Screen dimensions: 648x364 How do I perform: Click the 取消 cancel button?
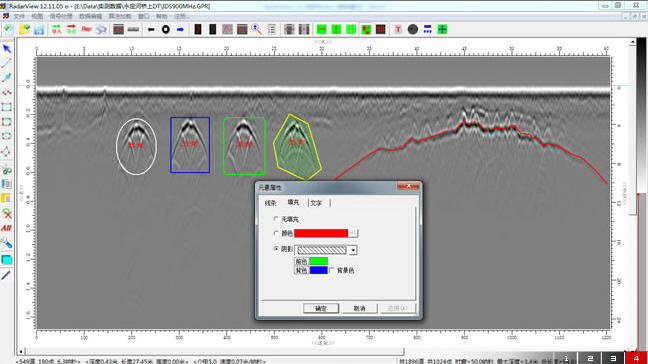point(360,308)
